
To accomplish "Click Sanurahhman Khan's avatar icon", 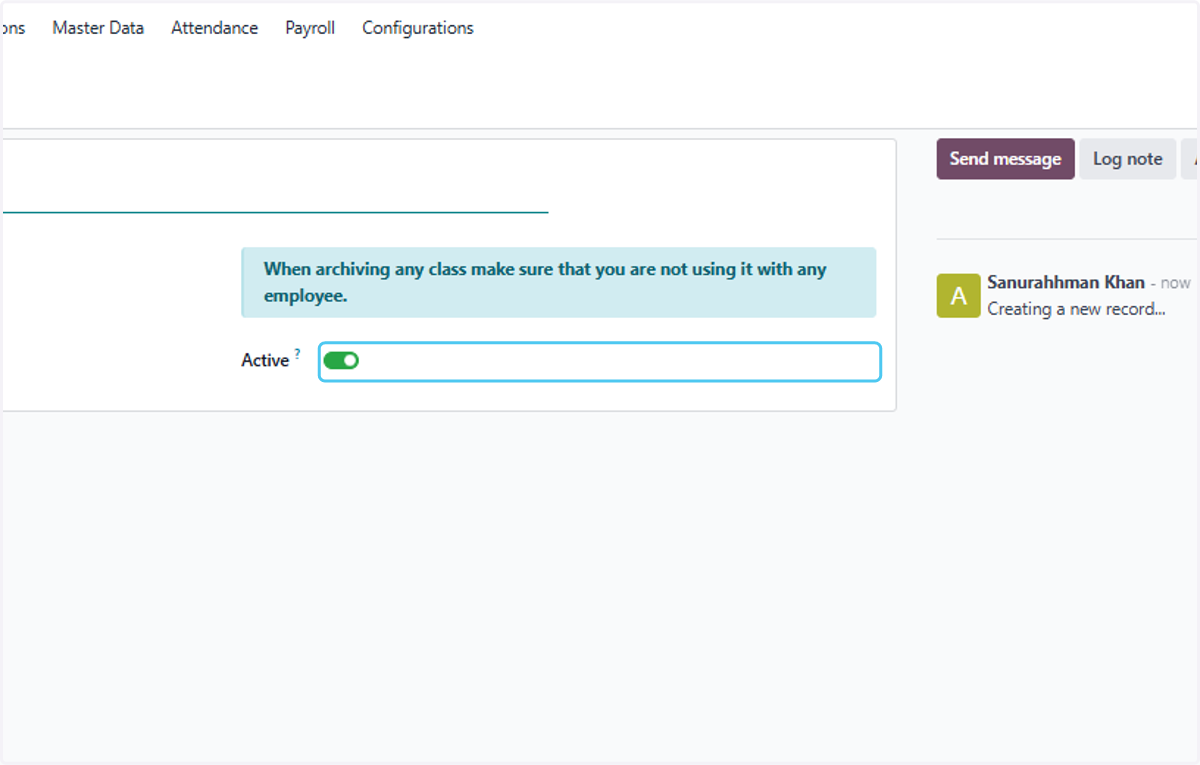I will point(958,296).
